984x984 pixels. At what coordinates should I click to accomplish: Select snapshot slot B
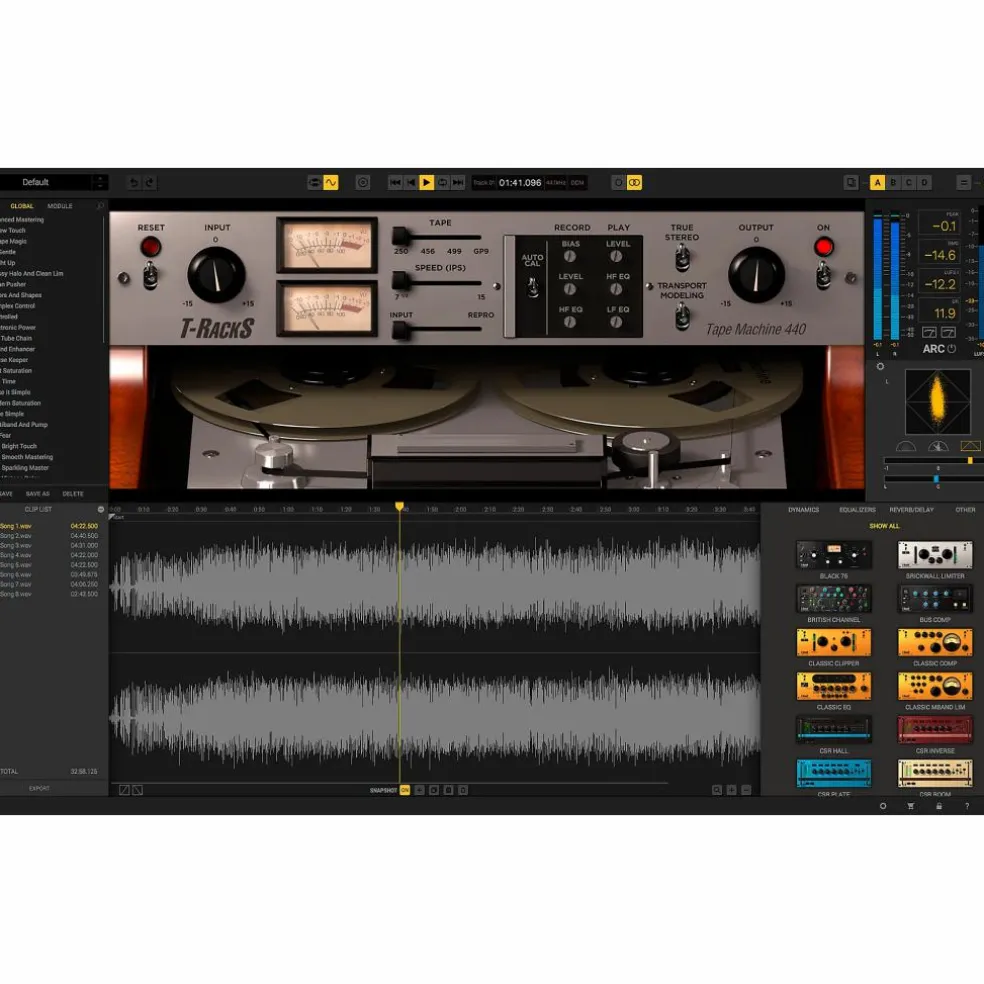pyautogui.click(x=893, y=183)
